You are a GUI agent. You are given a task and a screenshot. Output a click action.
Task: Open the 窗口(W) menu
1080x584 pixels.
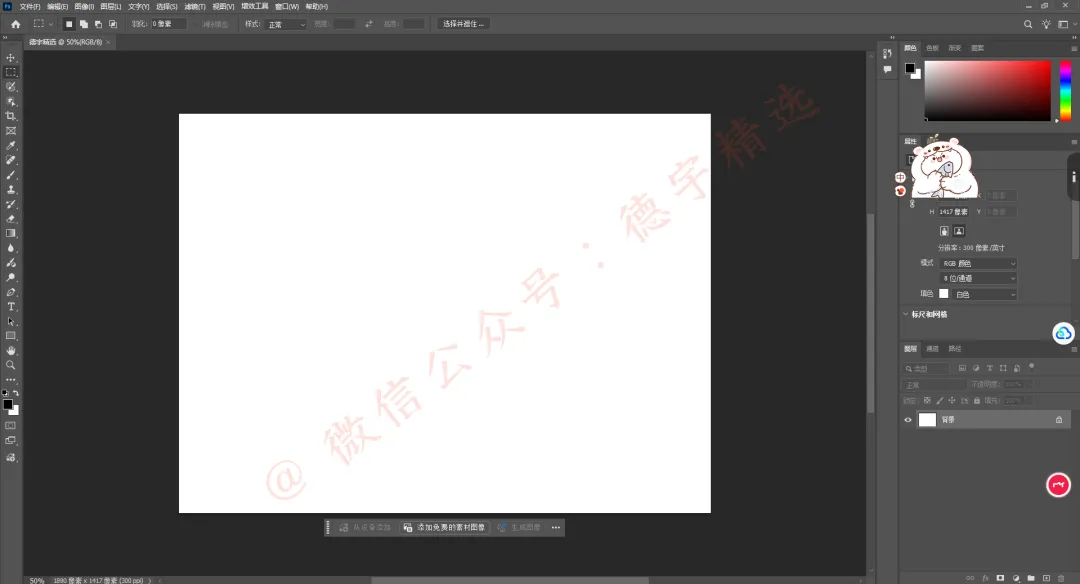click(287, 6)
